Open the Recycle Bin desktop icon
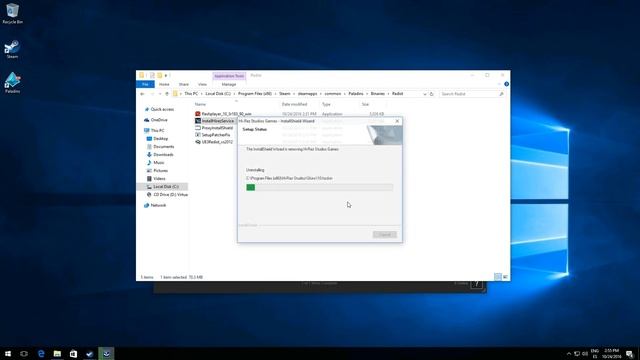This screenshot has width=640, height=360. [x=12, y=13]
